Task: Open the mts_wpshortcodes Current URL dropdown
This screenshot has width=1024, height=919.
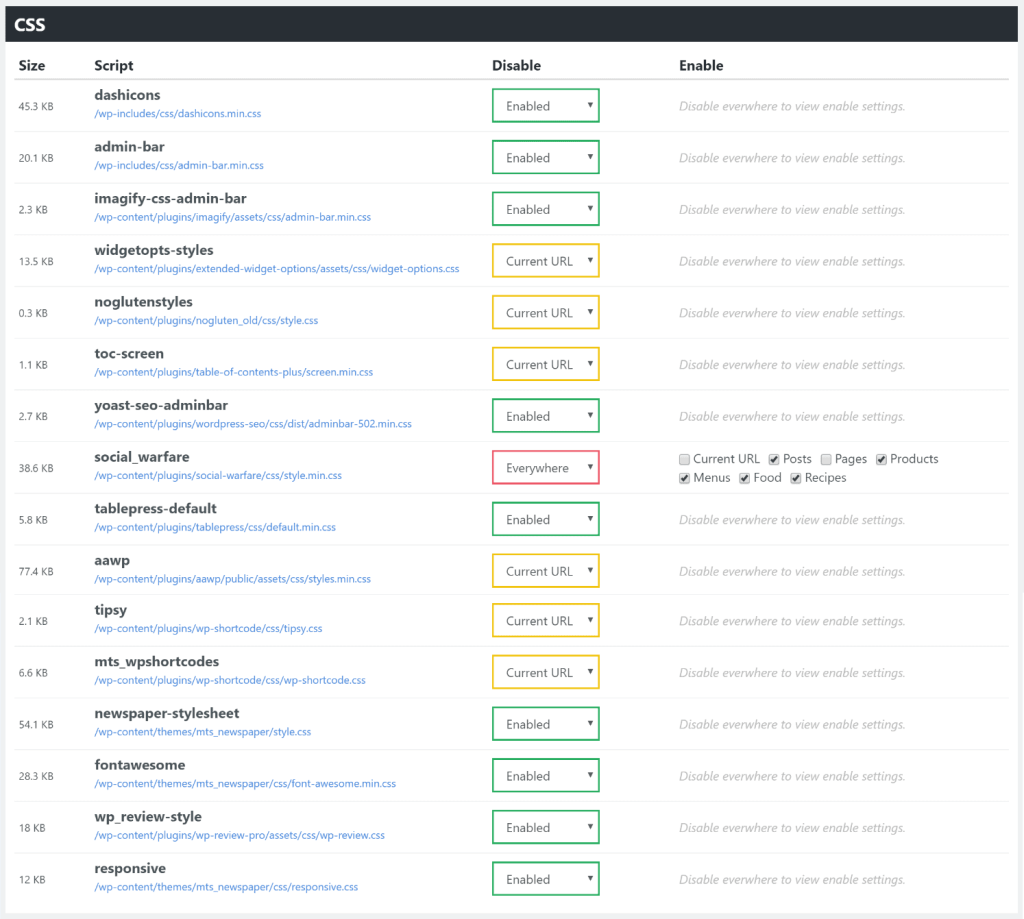Action: pos(545,671)
